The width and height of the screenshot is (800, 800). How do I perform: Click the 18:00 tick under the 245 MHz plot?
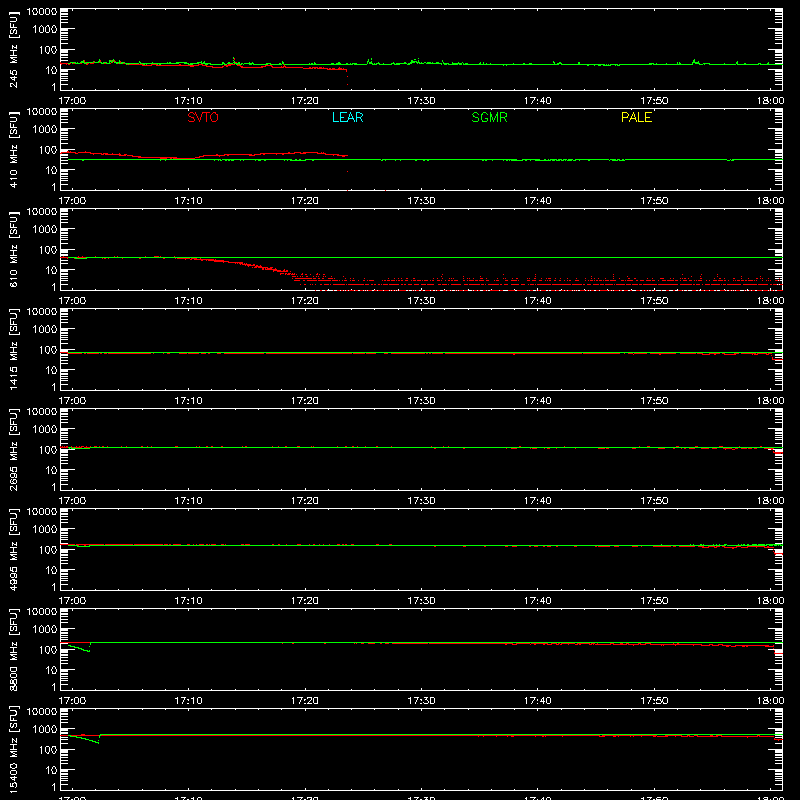pyautogui.click(x=770, y=101)
